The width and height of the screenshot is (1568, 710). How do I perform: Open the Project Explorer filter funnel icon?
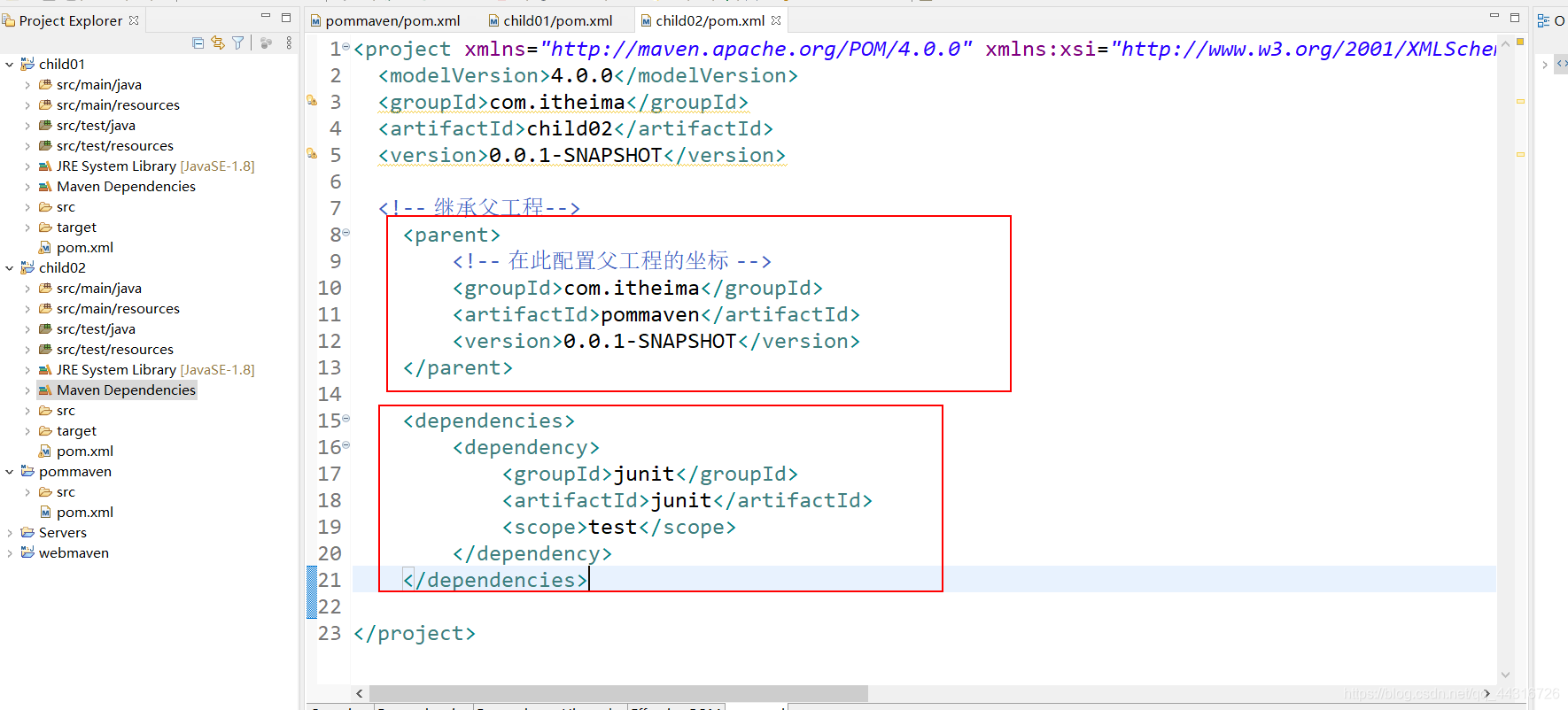coord(237,42)
